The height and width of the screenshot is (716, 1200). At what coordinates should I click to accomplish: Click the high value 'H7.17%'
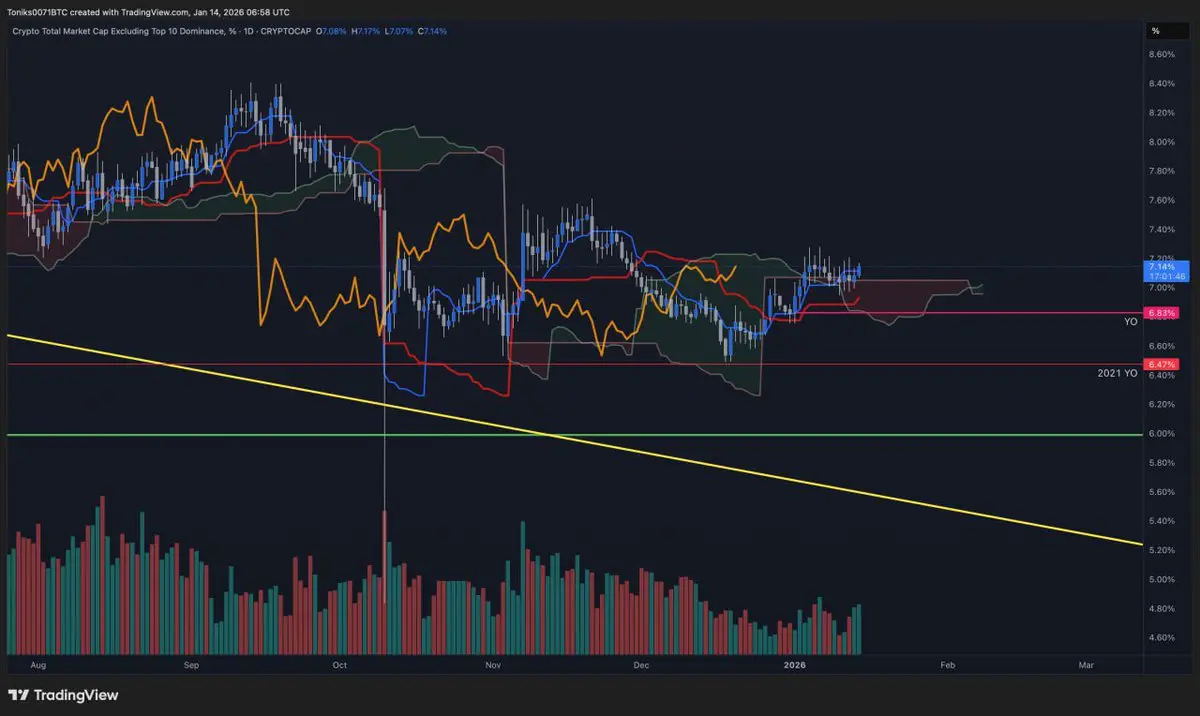coord(366,31)
